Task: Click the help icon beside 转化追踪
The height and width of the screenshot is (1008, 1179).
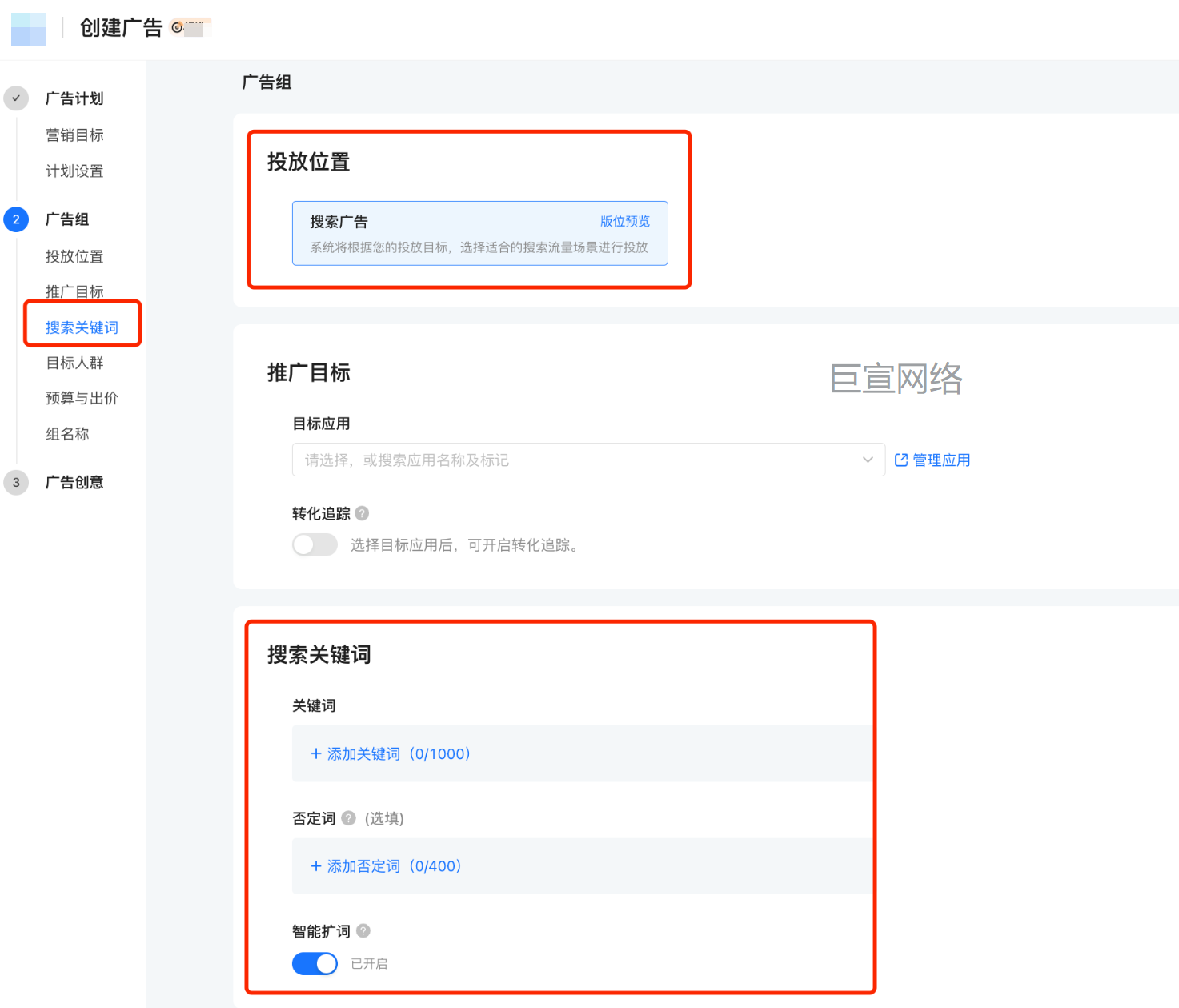Action: coord(363,513)
